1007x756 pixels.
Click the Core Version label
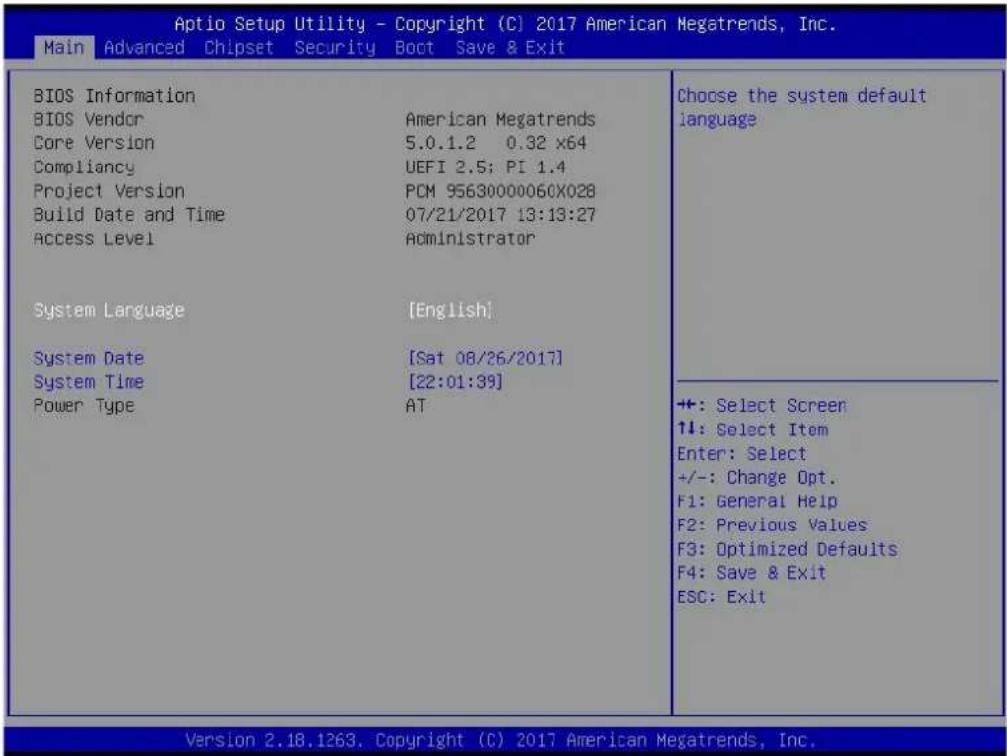pyautogui.click(x=94, y=143)
